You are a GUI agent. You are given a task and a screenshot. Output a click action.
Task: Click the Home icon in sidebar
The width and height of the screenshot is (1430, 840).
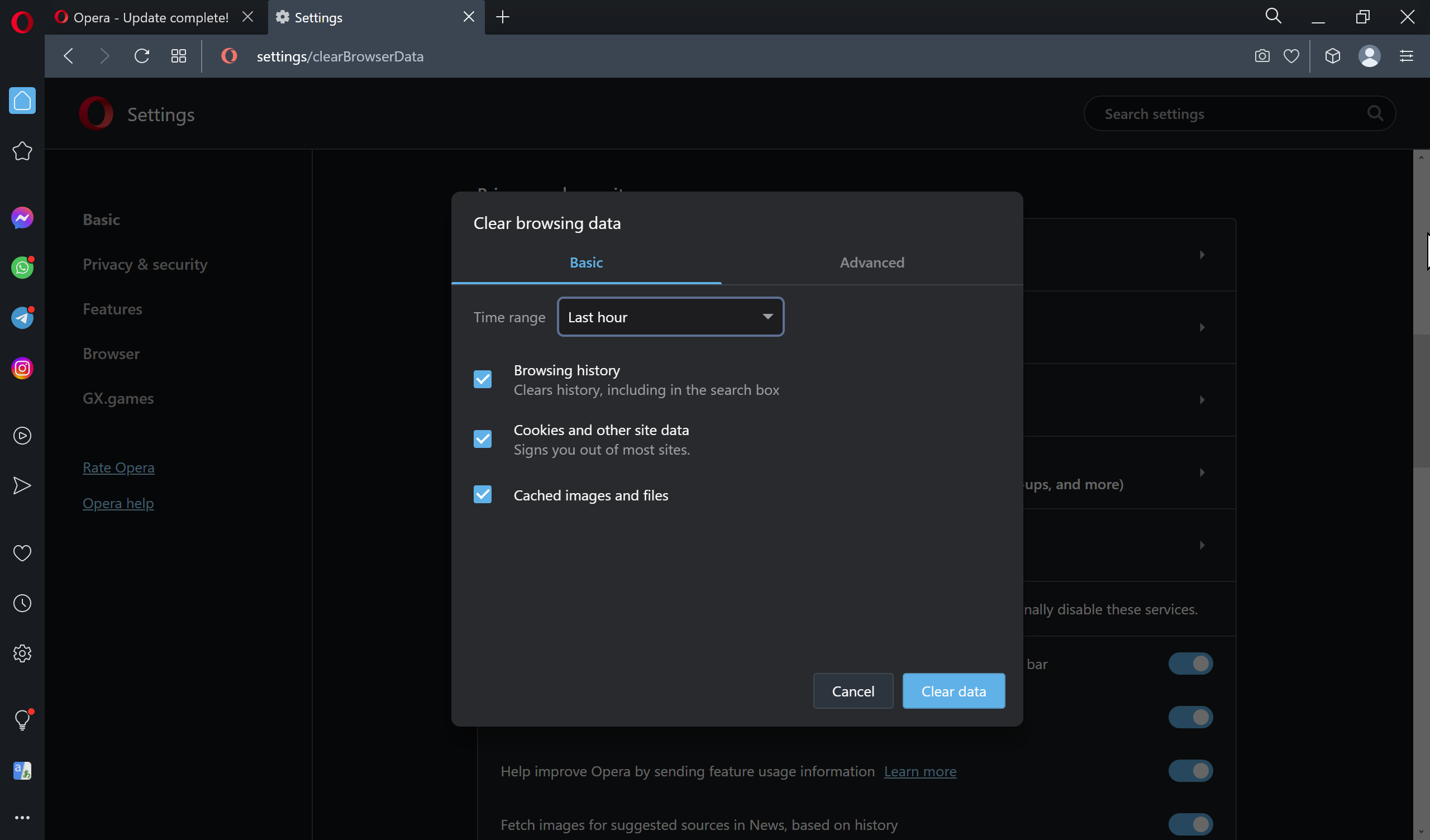[x=22, y=101]
